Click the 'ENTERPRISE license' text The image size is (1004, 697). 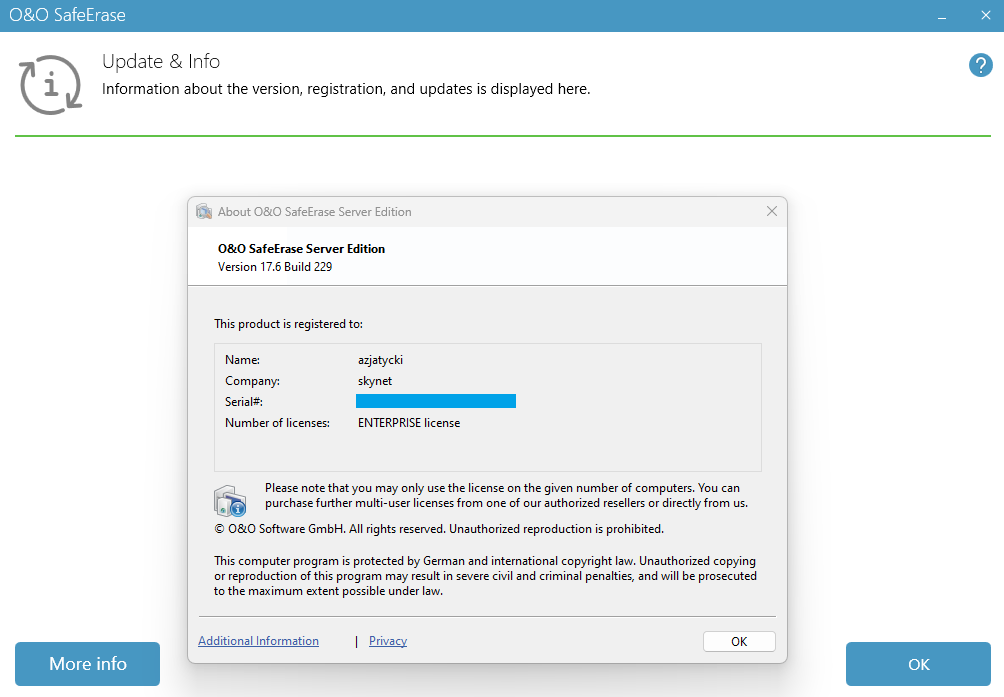[x=409, y=423]
